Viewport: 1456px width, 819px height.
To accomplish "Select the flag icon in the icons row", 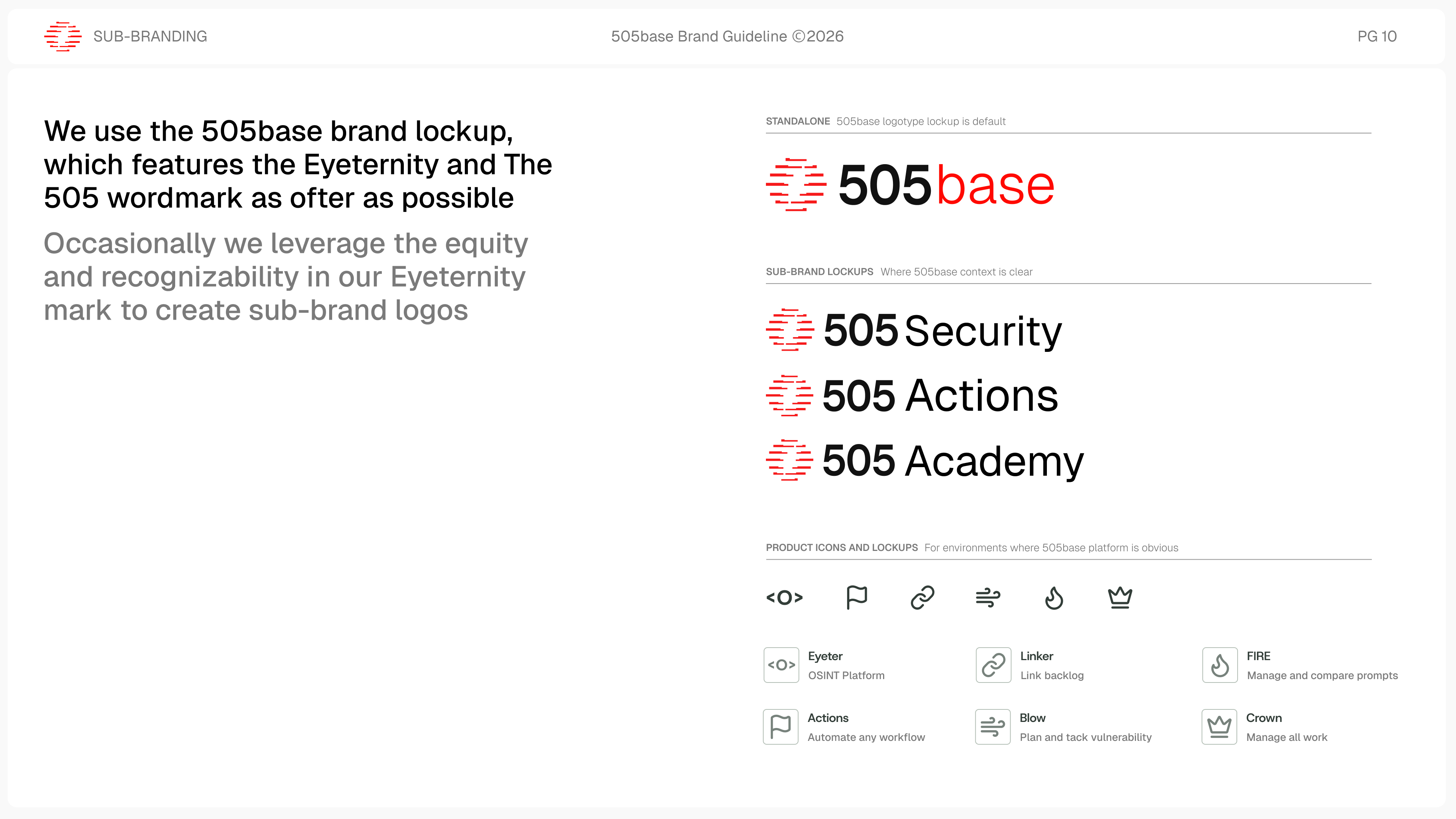I will tap(857, 598).
